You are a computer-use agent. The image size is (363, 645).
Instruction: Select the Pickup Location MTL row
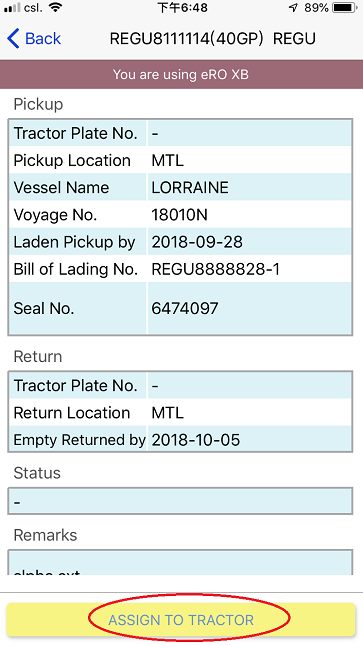180,160
